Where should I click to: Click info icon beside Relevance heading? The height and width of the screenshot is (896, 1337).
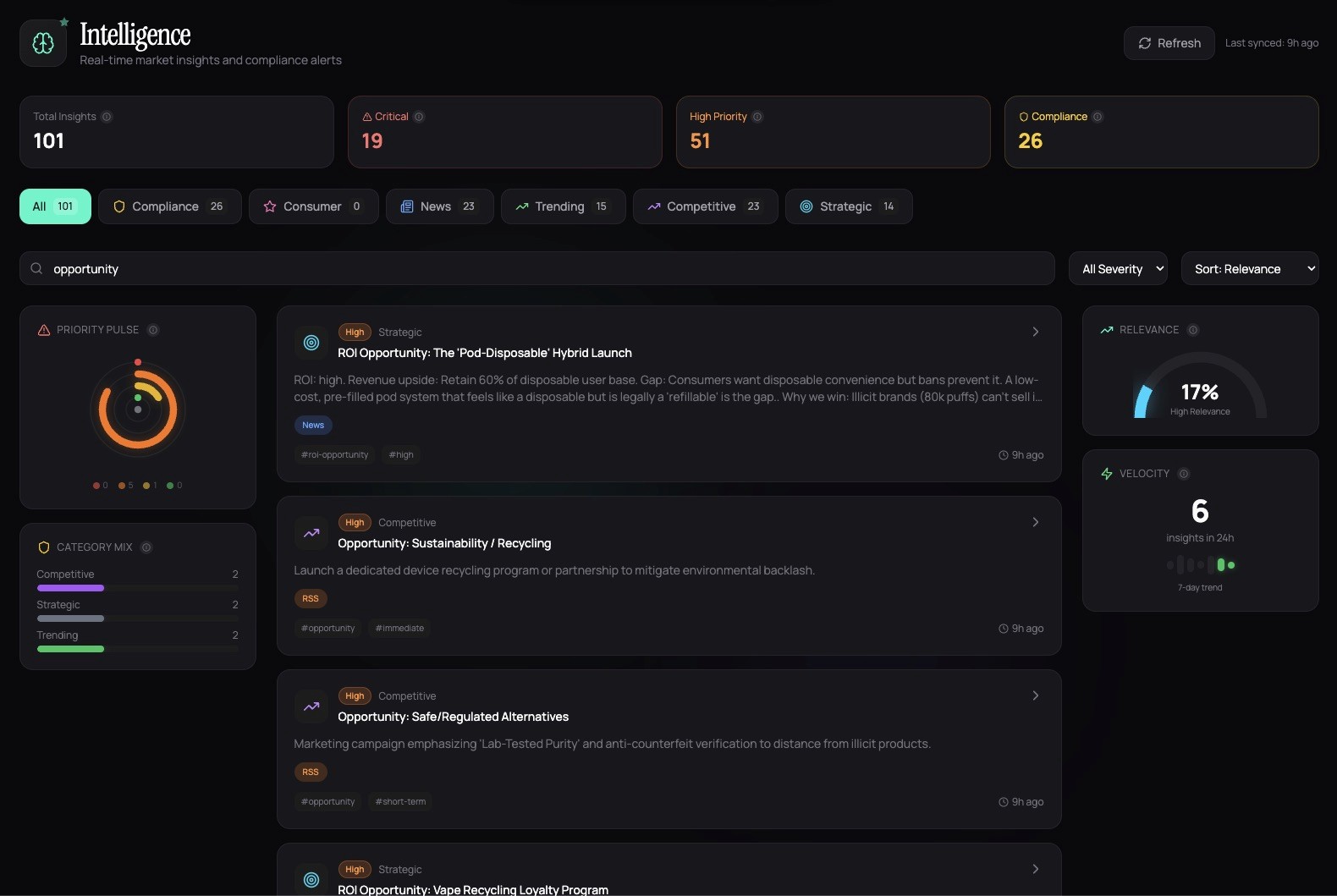point(1193,330)
